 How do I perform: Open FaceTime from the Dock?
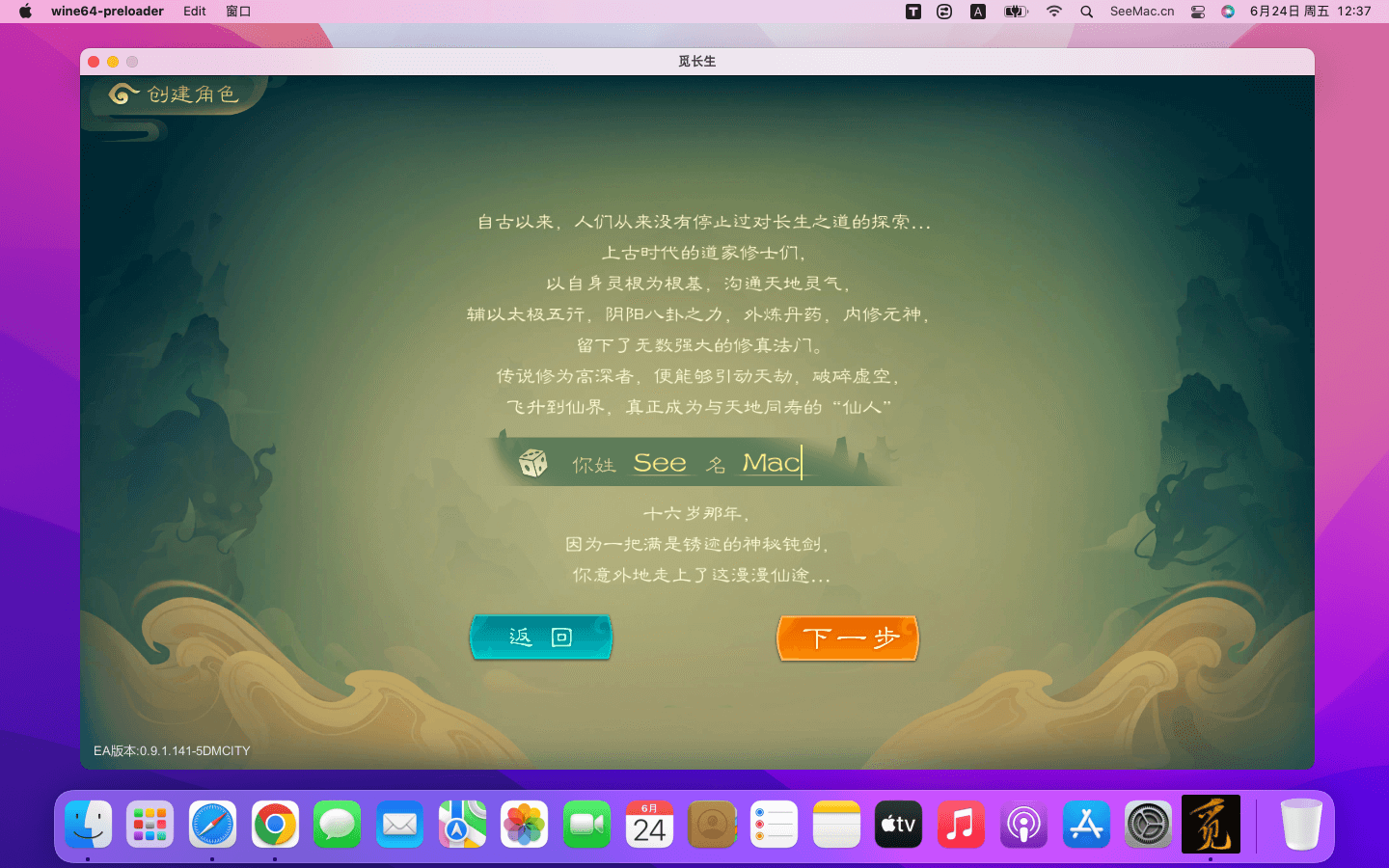click(586, 825)
